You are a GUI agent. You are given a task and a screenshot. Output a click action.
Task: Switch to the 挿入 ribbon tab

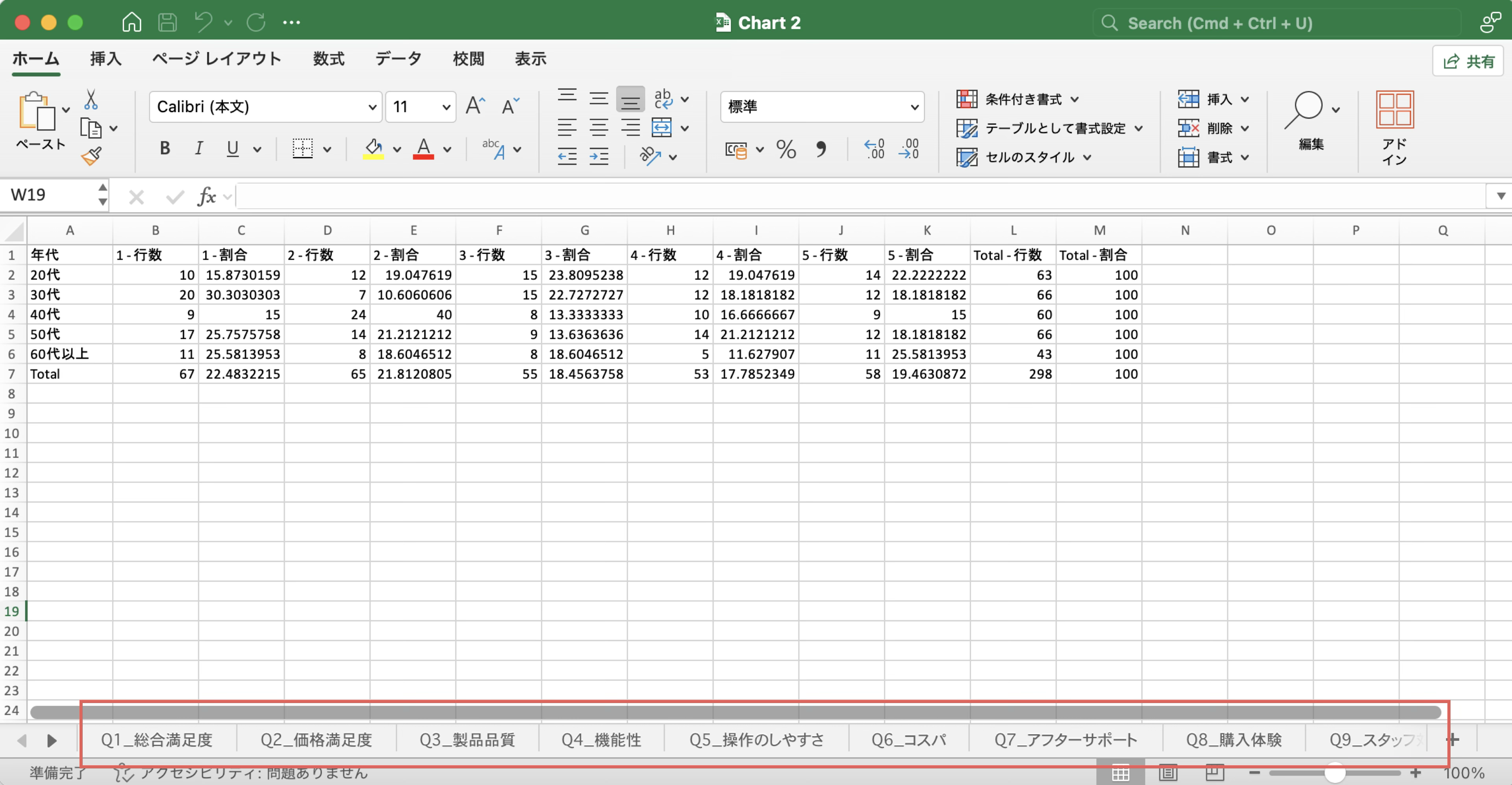tap(106, 59)
